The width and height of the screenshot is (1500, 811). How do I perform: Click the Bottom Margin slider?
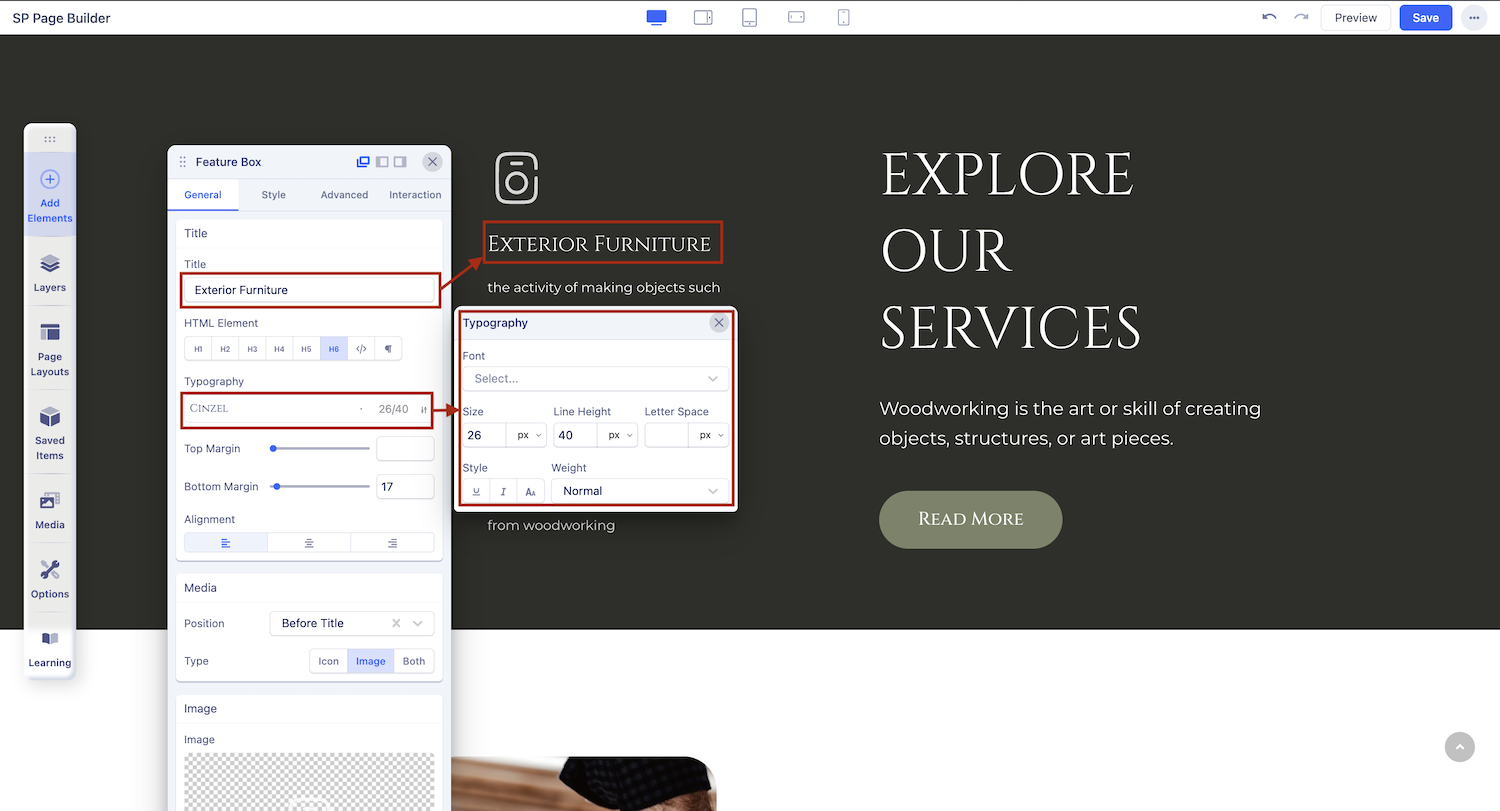click(x=320, y=487)
